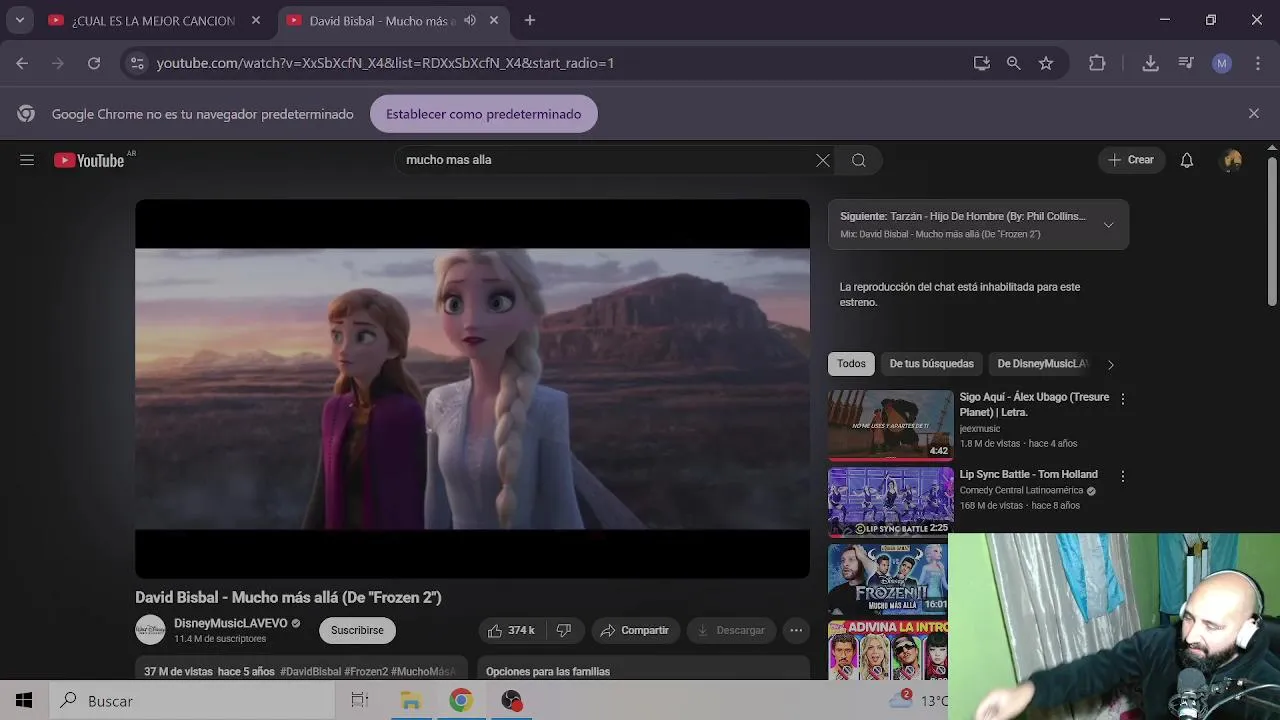Go back with the browser back arrow
The width and height of the screenshot is (1280, 720).
(x=22, y=63)
